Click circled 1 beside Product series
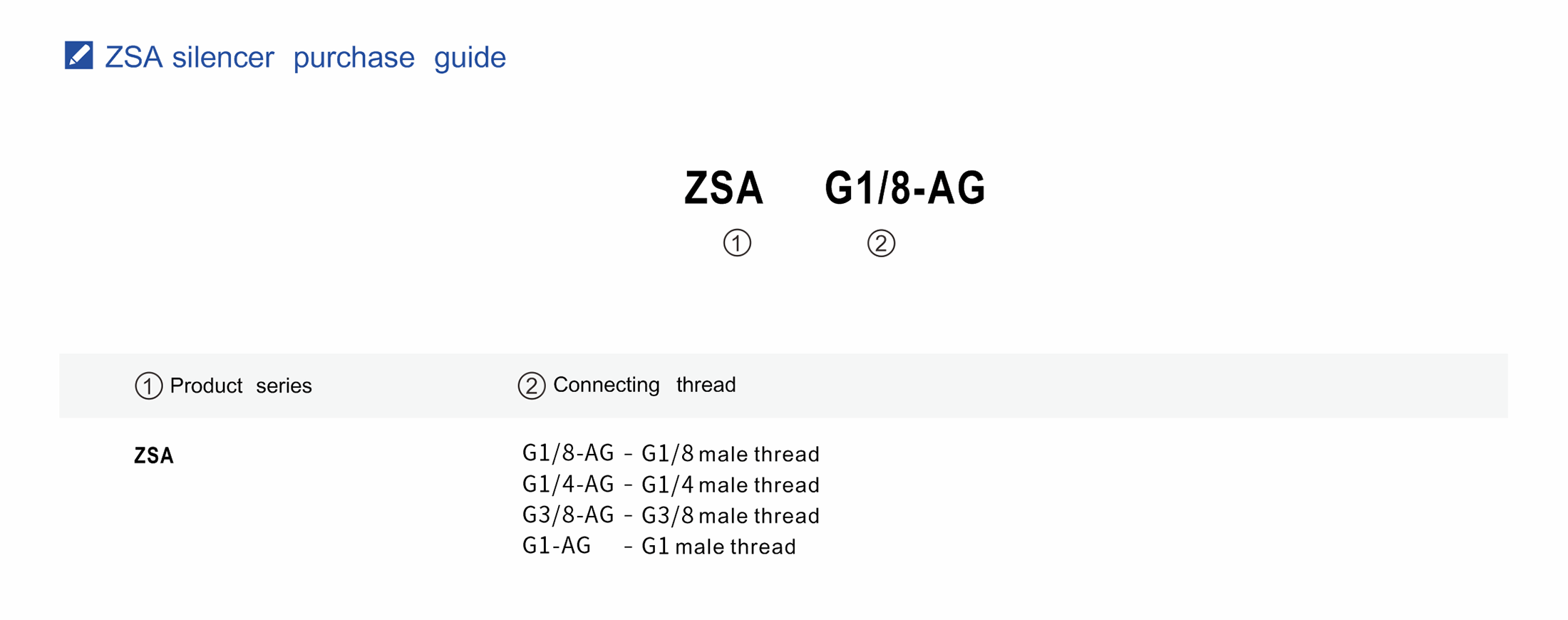Viewport: 1568px width, 620px height. point(148,386)
